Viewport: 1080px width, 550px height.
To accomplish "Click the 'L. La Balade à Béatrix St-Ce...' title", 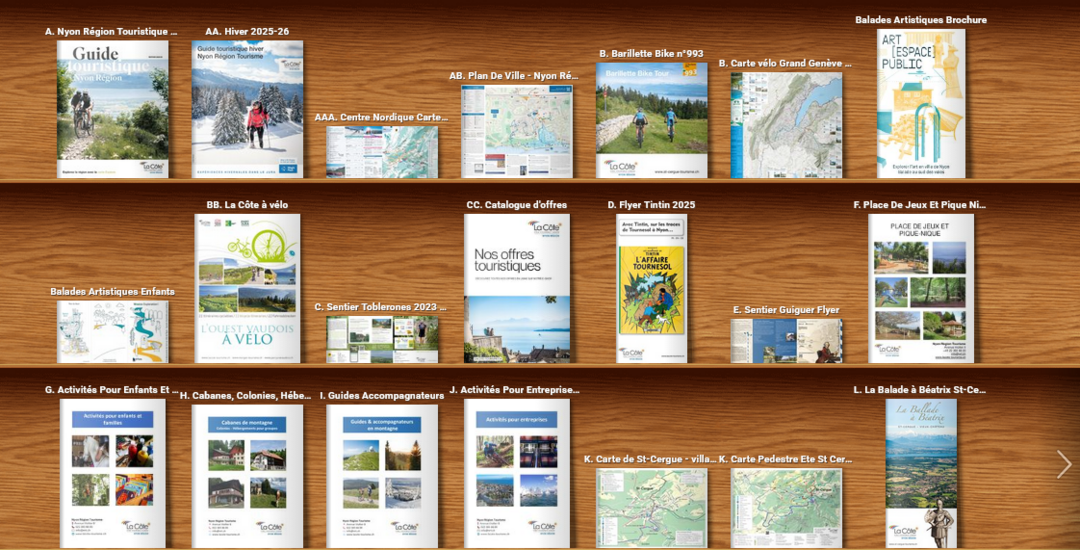I will [920, 390].
